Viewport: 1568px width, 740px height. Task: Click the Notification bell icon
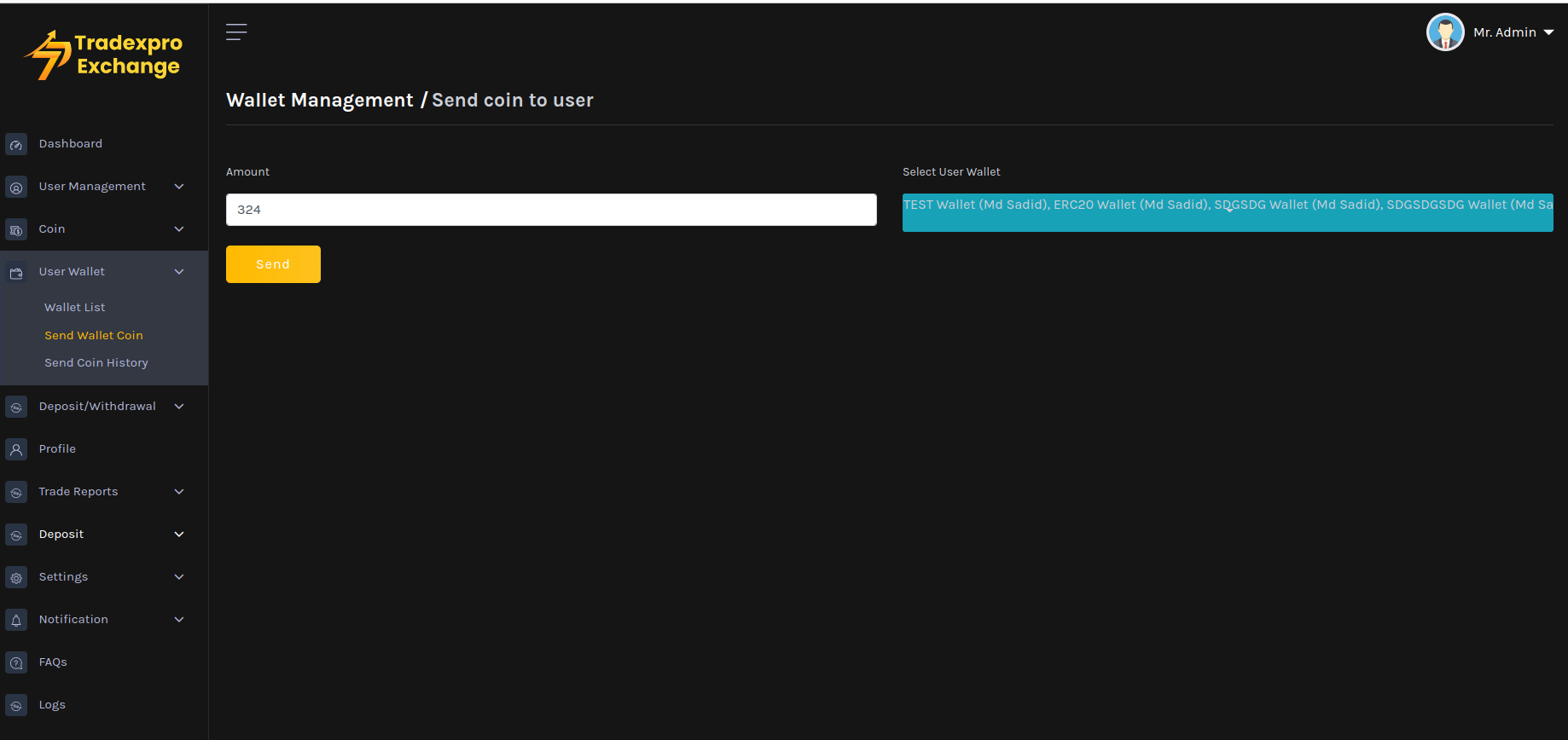point(16,621)
